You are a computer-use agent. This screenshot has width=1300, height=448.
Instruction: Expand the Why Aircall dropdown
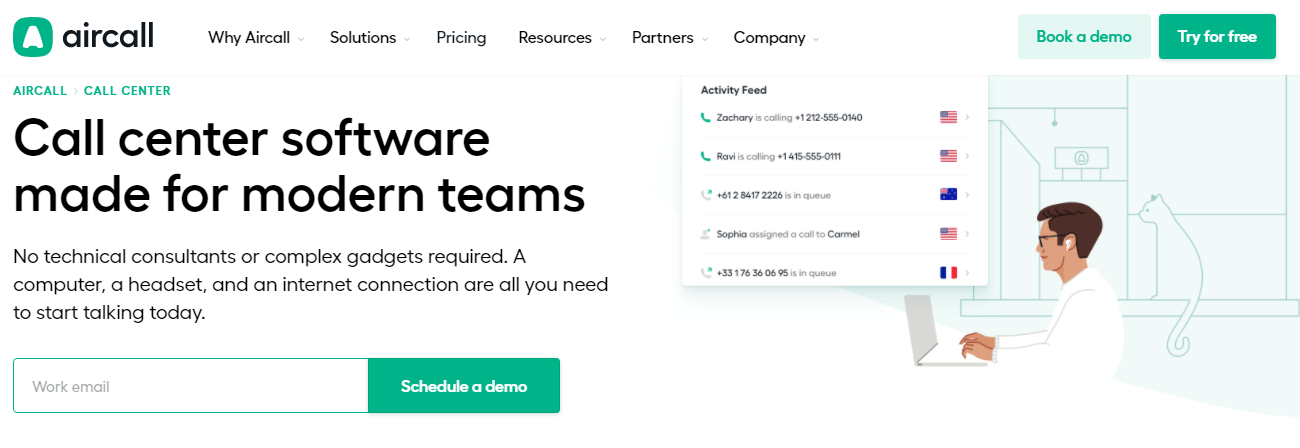tap(256, 38)
